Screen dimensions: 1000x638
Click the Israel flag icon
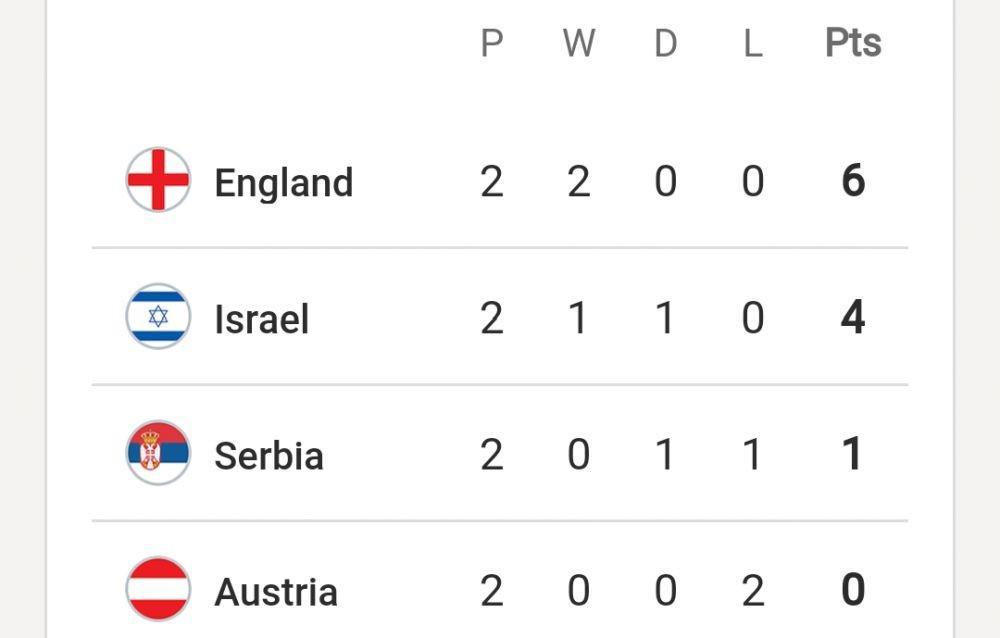pyautogui.click(x=158, y=316)
